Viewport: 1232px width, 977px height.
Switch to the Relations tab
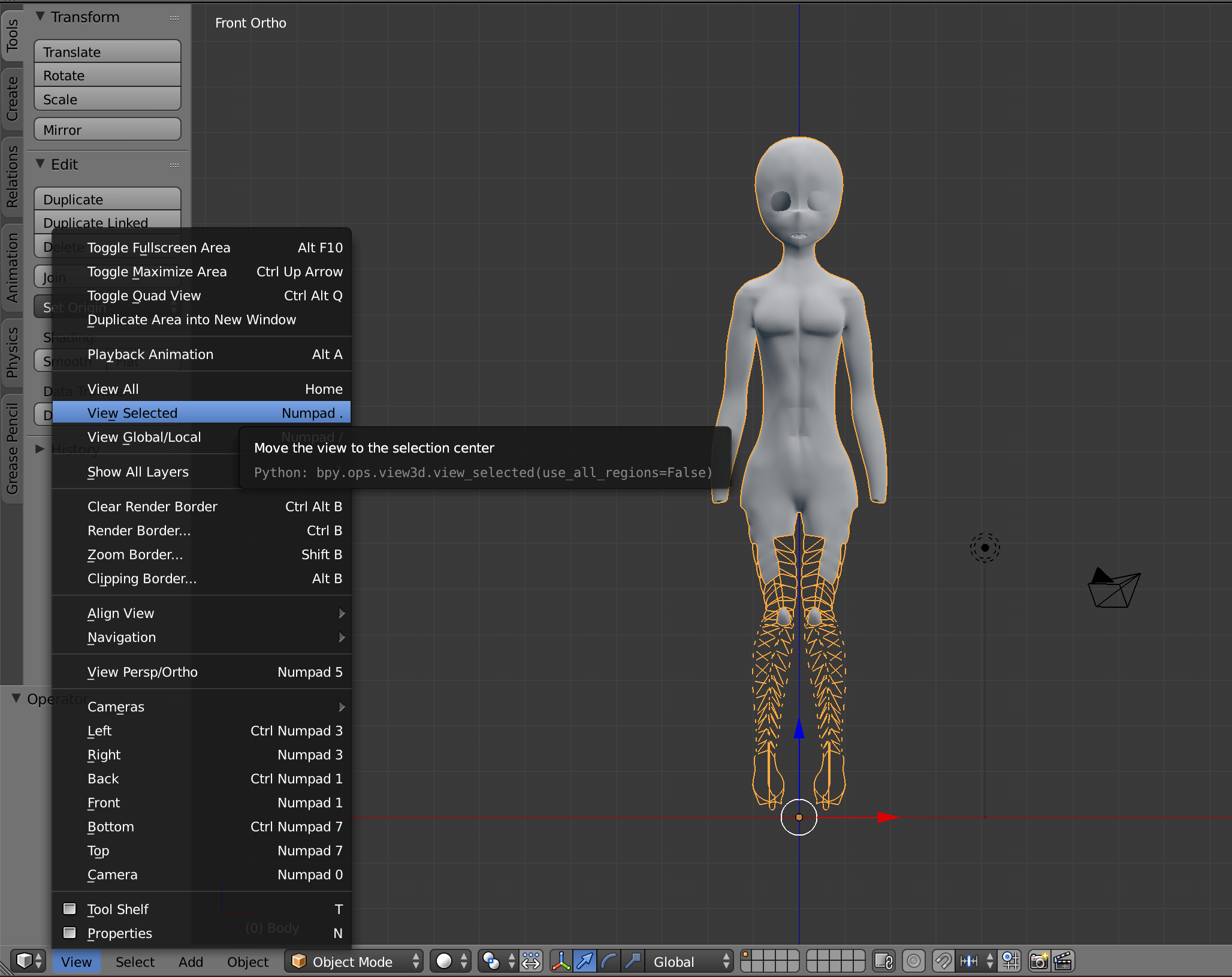pyautogui.click(x=12, y=176)
